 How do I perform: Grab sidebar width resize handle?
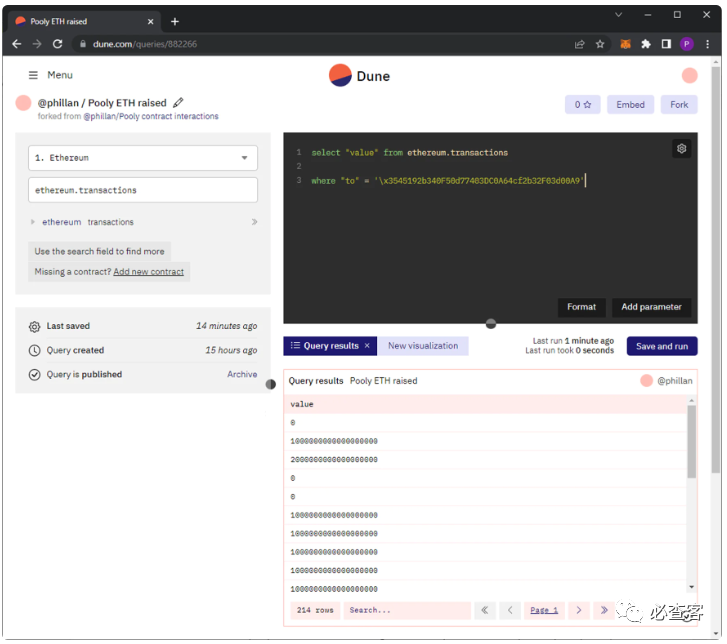tap(271, 384)
